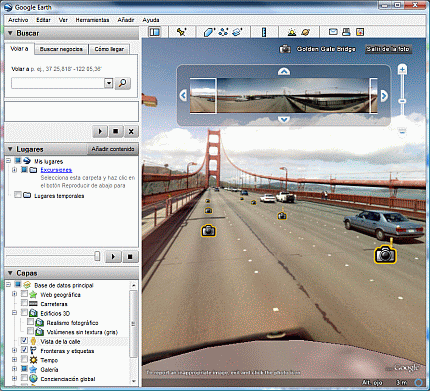Collapse the Lugares panel triangle
This screenshot has width=430, height=391.
10,149
